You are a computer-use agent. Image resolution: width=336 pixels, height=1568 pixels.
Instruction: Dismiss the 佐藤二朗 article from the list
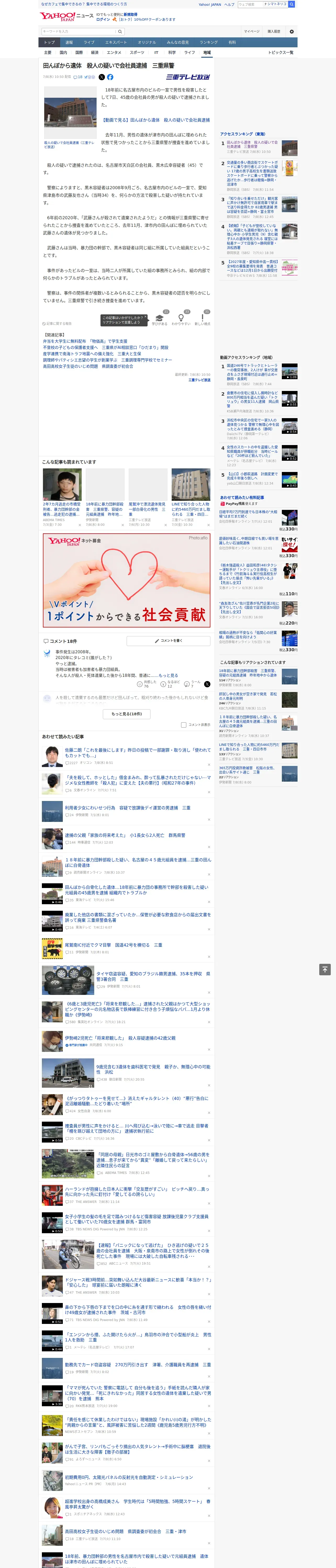209,764
